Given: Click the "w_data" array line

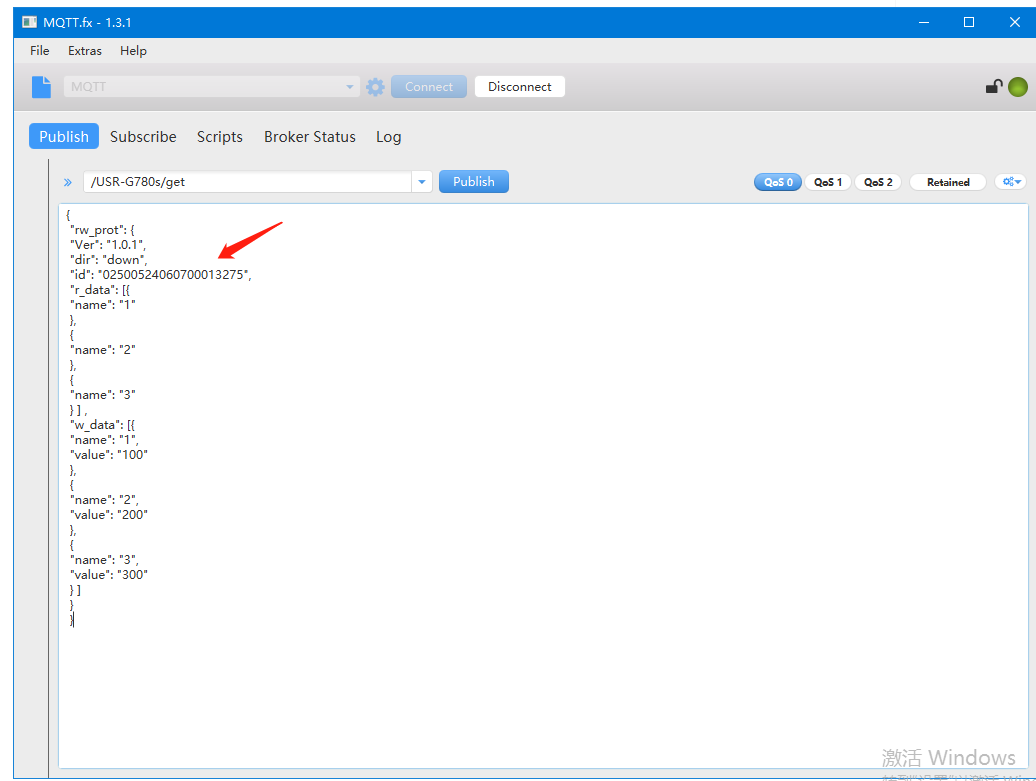Looking at the screenshot, I should [x=102, y=425].
